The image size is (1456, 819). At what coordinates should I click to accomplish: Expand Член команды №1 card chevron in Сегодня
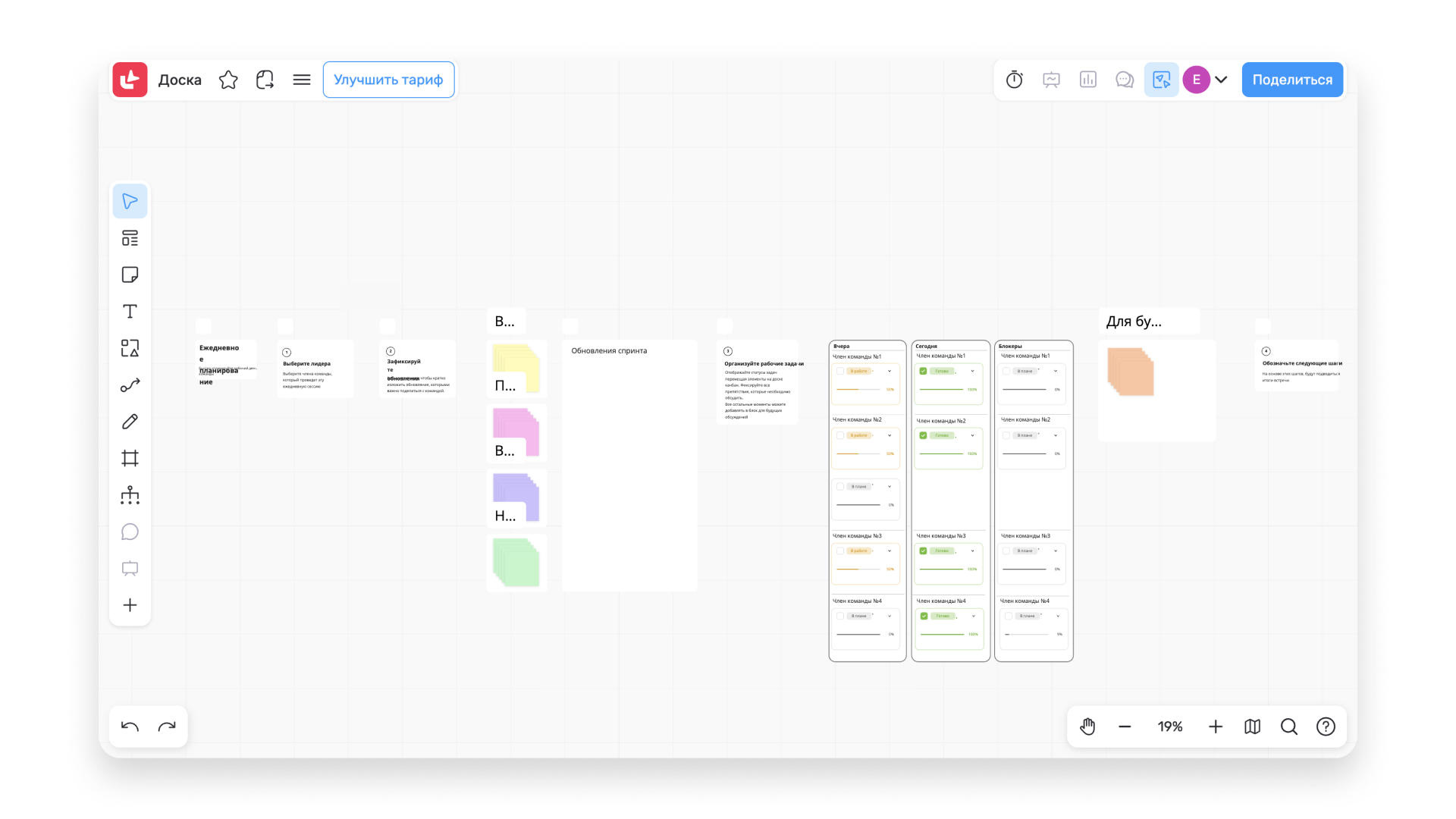pyautogui.click(x=972, y=371)
